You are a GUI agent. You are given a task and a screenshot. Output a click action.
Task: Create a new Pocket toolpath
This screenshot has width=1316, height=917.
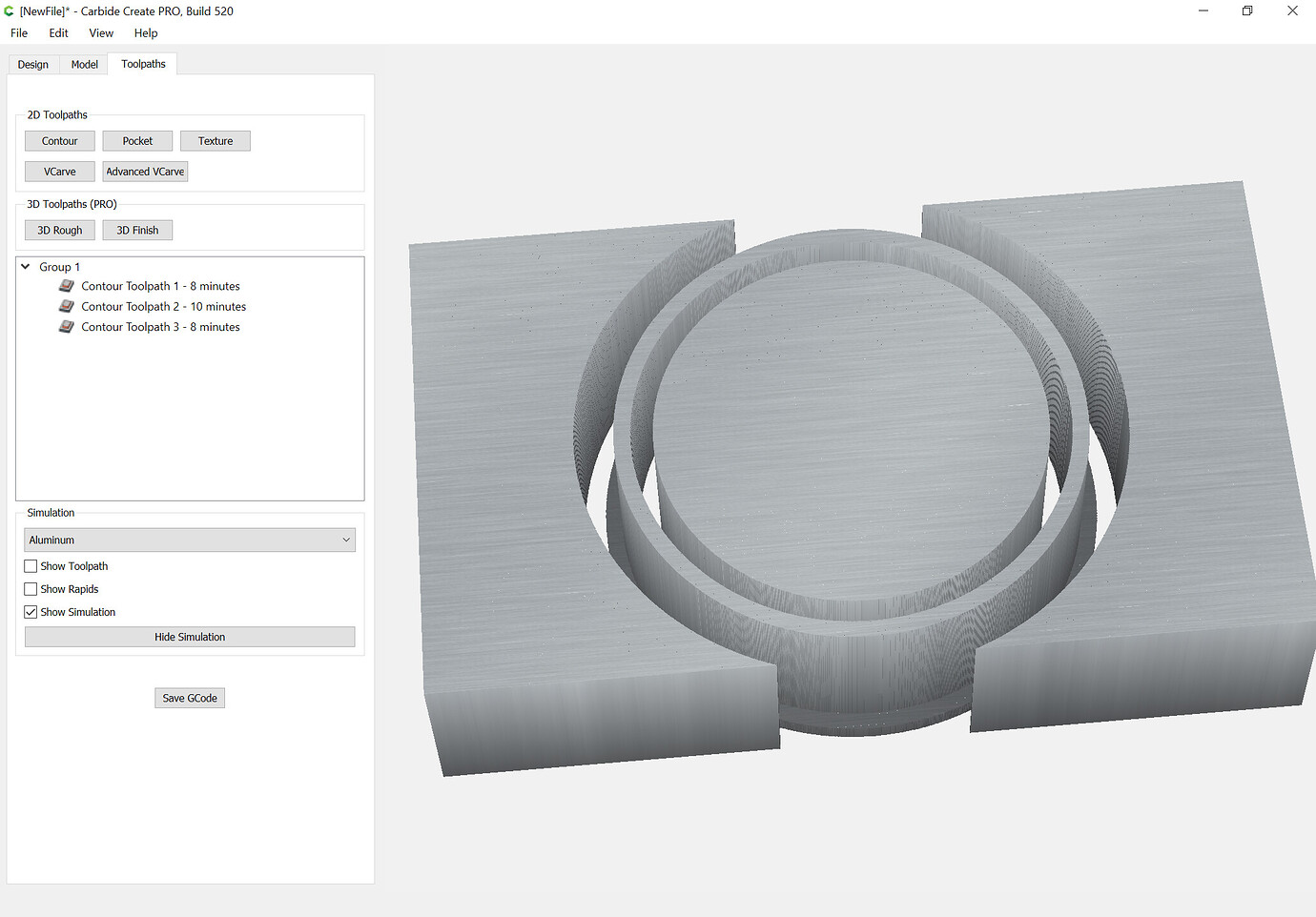pyautogui.click(x=136, y=140)
